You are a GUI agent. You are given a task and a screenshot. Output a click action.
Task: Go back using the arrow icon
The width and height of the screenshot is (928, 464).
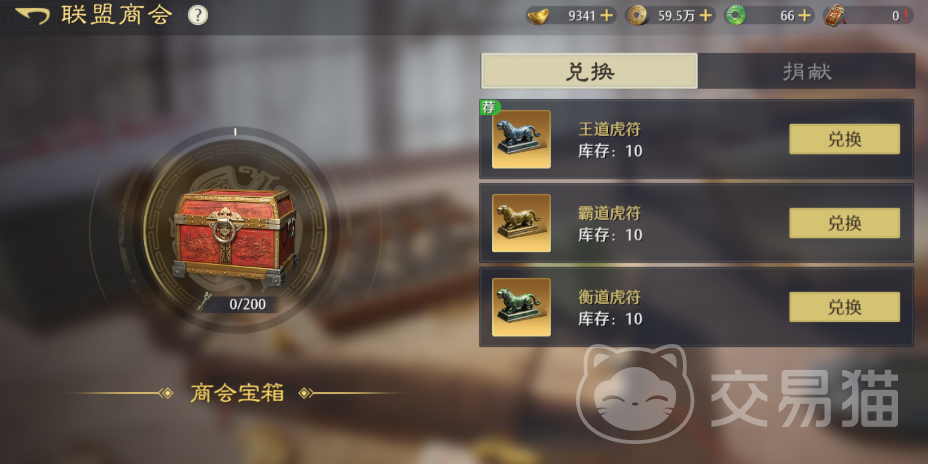point(33,15)
